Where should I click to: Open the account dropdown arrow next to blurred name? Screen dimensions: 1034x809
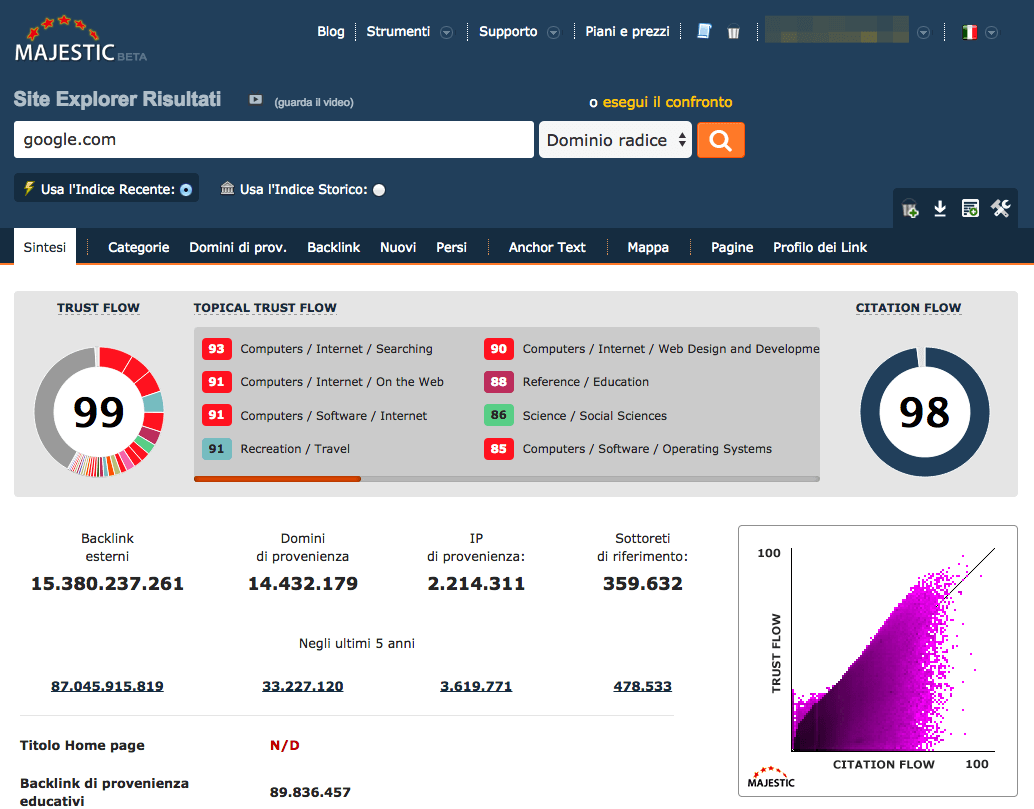click(x=924, y=32)
